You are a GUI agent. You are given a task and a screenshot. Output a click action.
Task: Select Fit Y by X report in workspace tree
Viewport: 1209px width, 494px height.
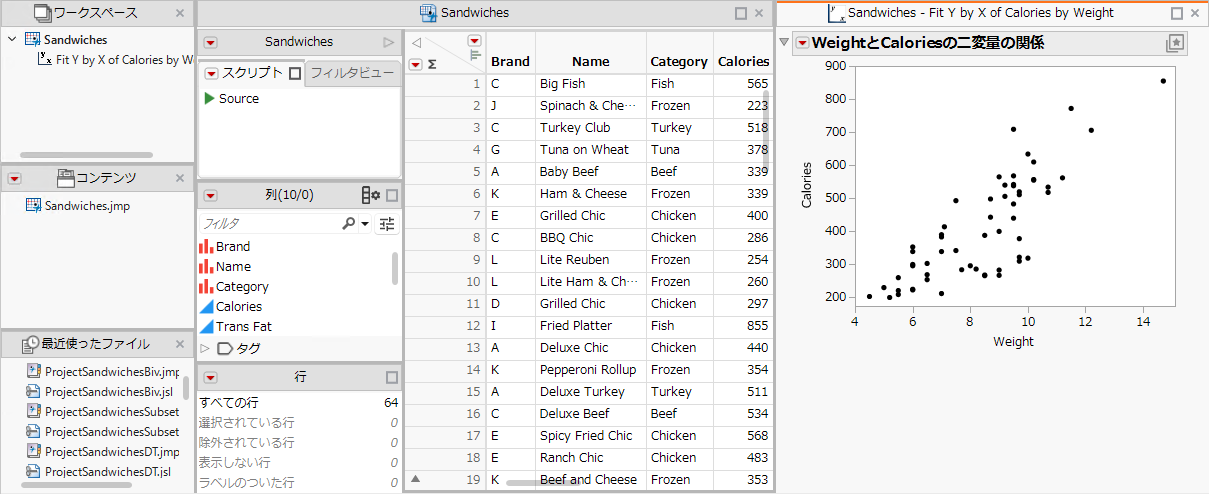coord(115,59)
